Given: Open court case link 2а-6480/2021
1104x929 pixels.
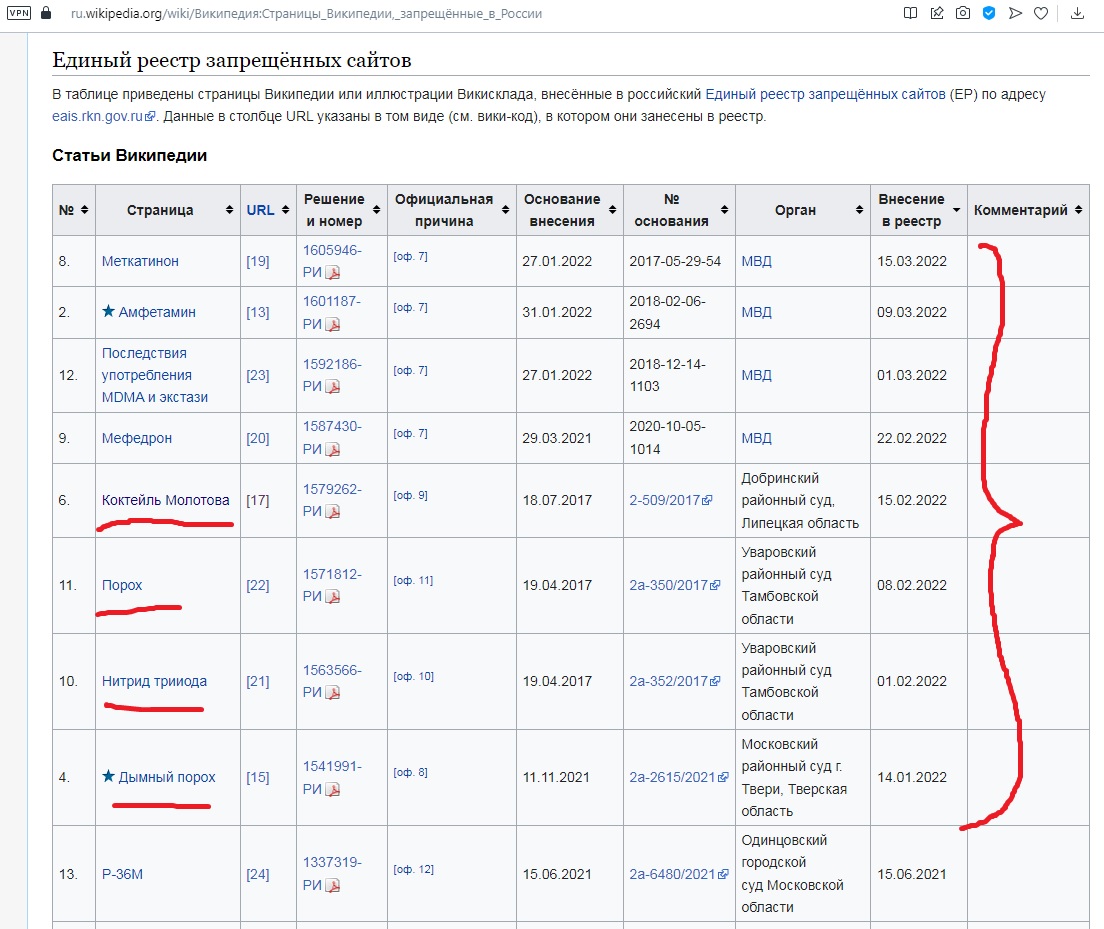Looking at the screenshot, I should pyautogui.click(x=679, y=874).
